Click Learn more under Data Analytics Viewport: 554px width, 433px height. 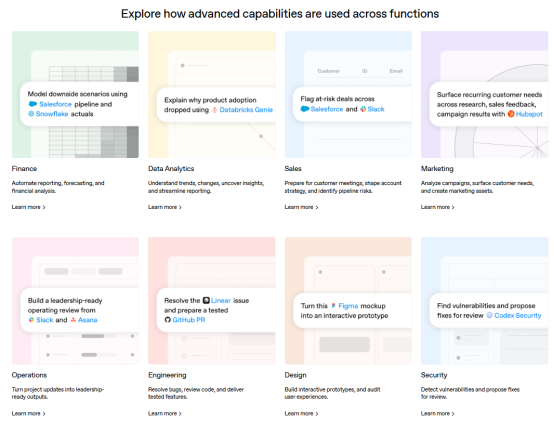pos(165,207)
